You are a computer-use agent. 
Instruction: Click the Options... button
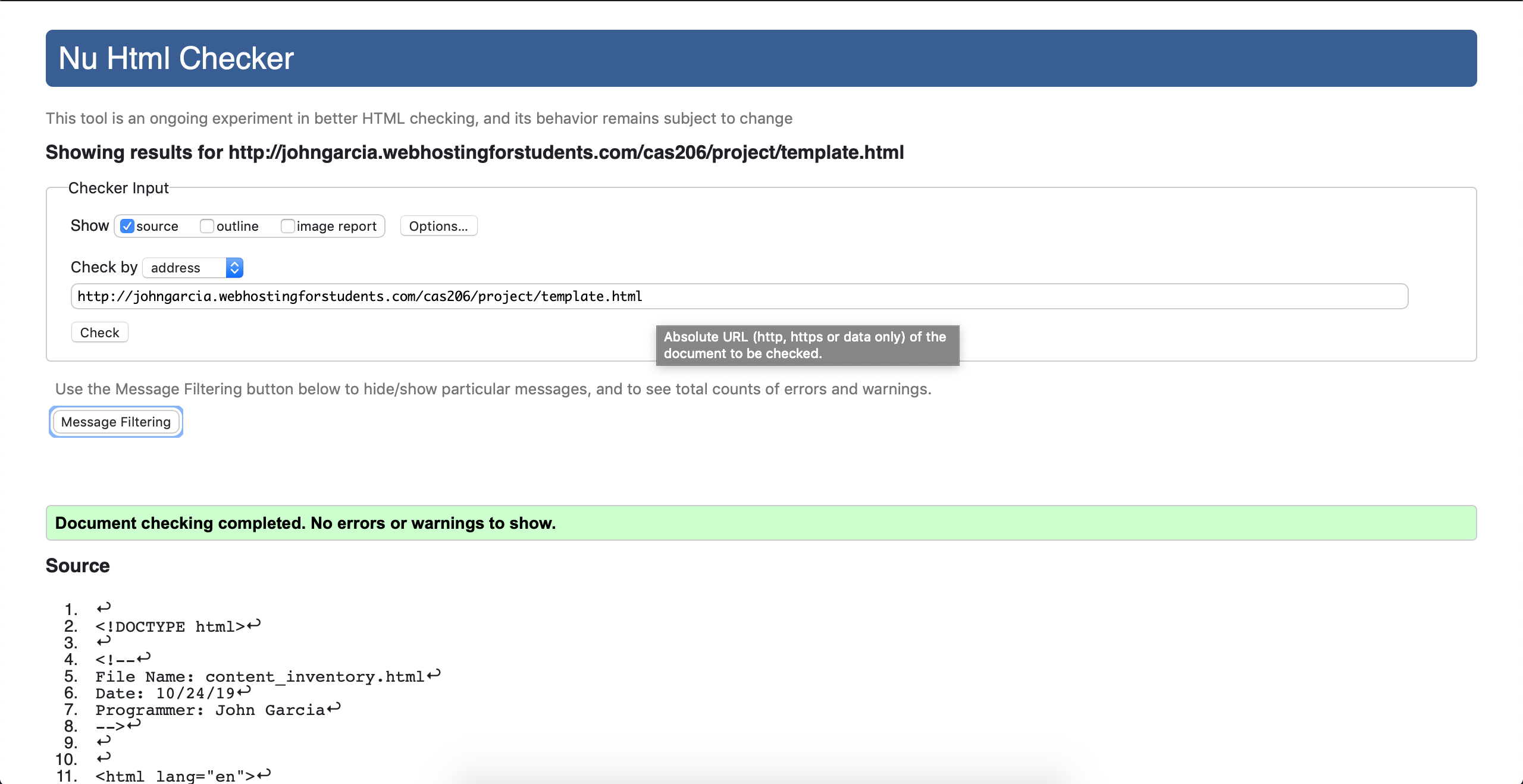click(x=438, y=226)
